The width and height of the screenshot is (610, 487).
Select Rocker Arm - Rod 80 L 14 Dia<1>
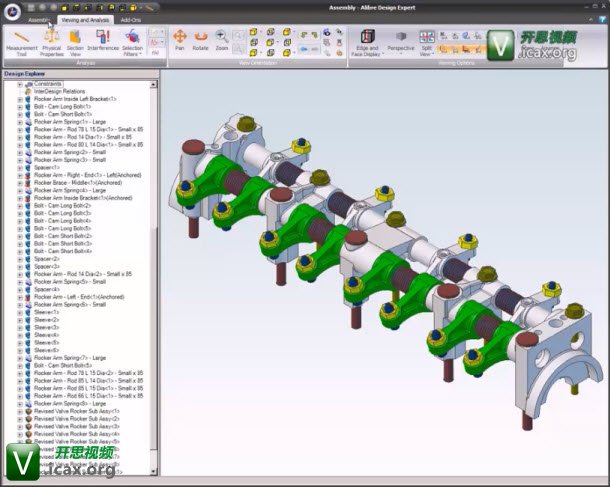tap(88, 145)
